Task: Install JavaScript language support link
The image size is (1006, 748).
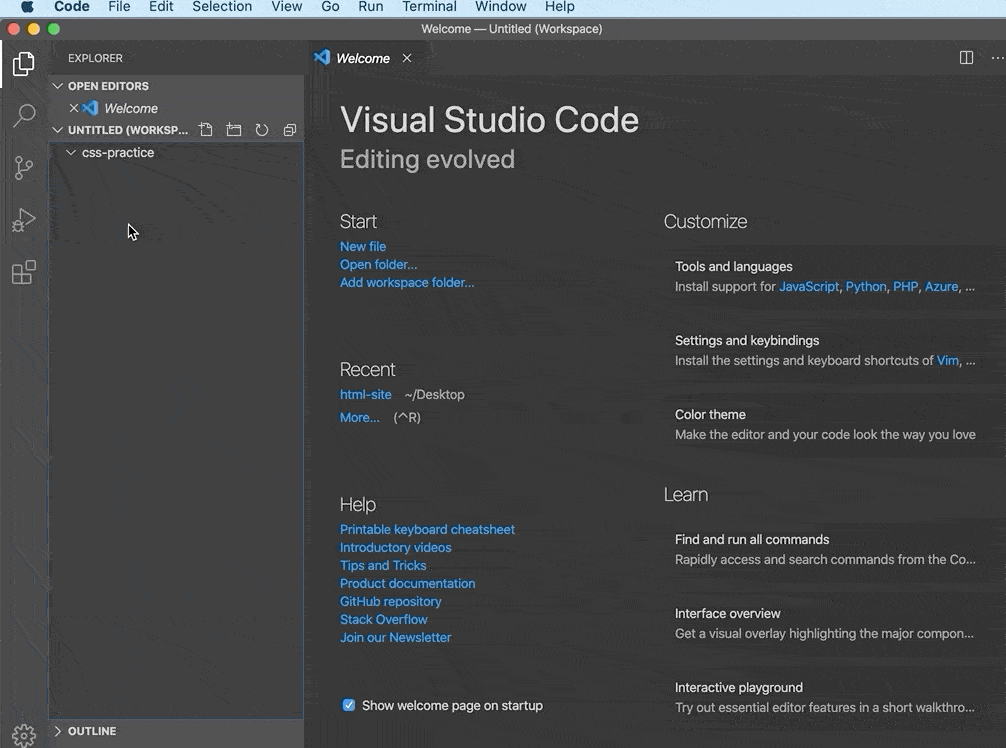Action: 808,287
